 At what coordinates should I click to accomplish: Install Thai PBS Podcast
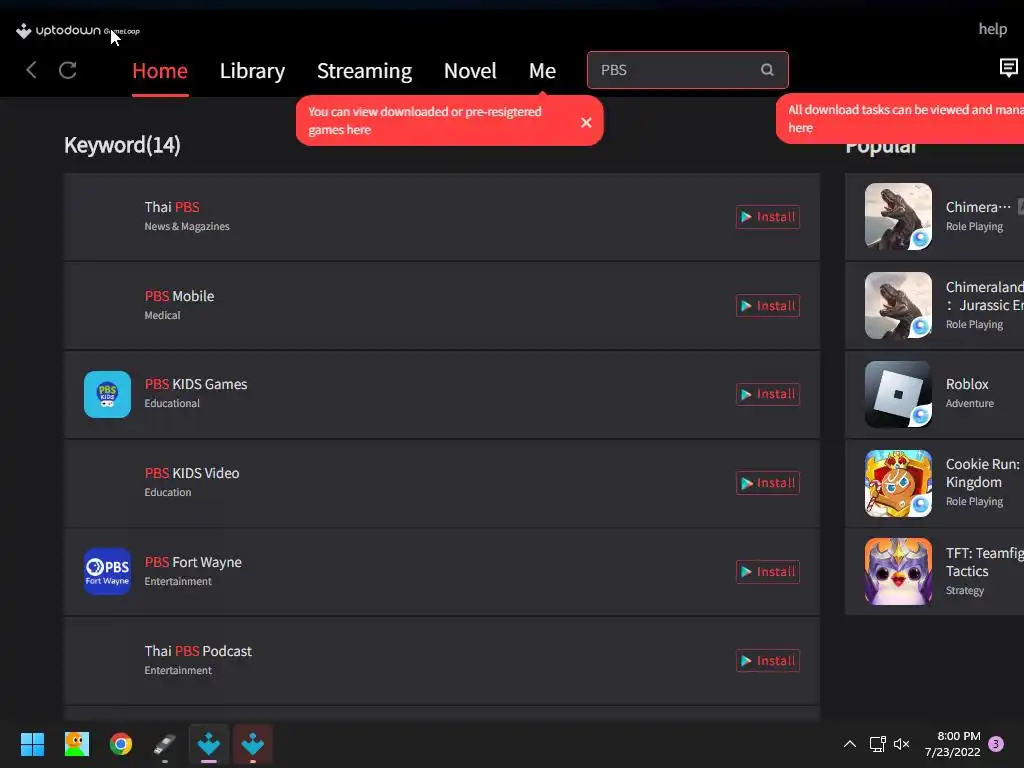pos(767,661)
